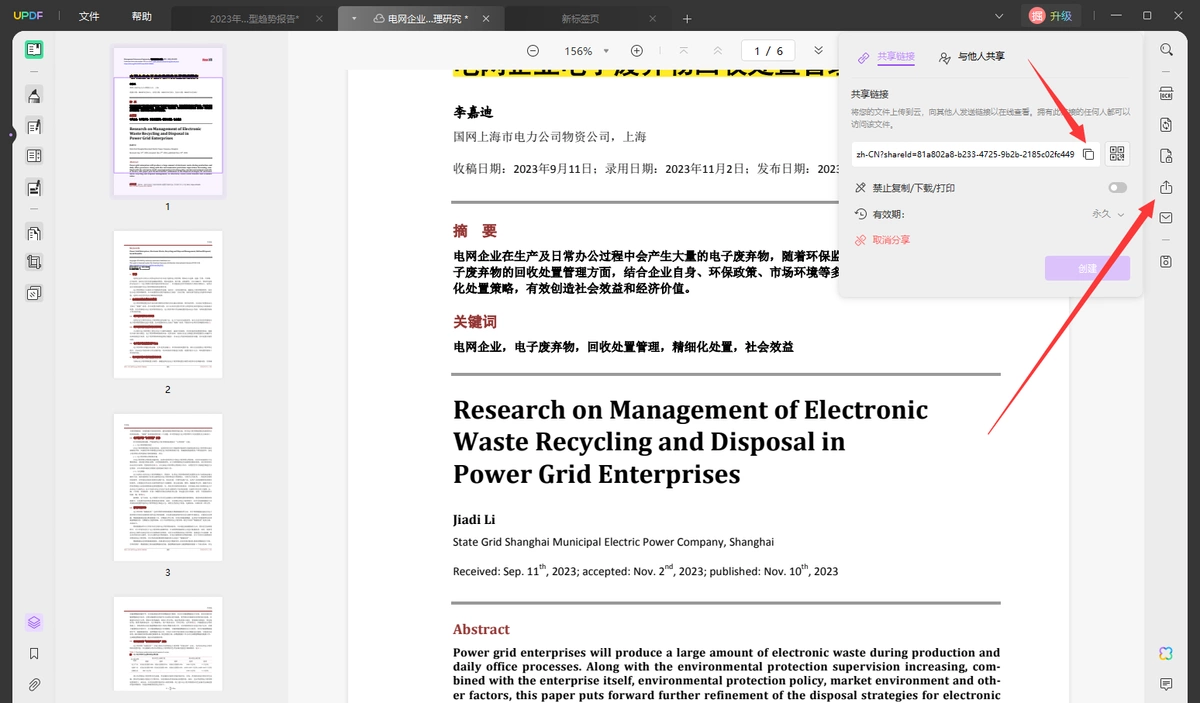Click the author name Jiadi Li
Image resolution: width=1200 pixels, height=703 pixels.
474,519
